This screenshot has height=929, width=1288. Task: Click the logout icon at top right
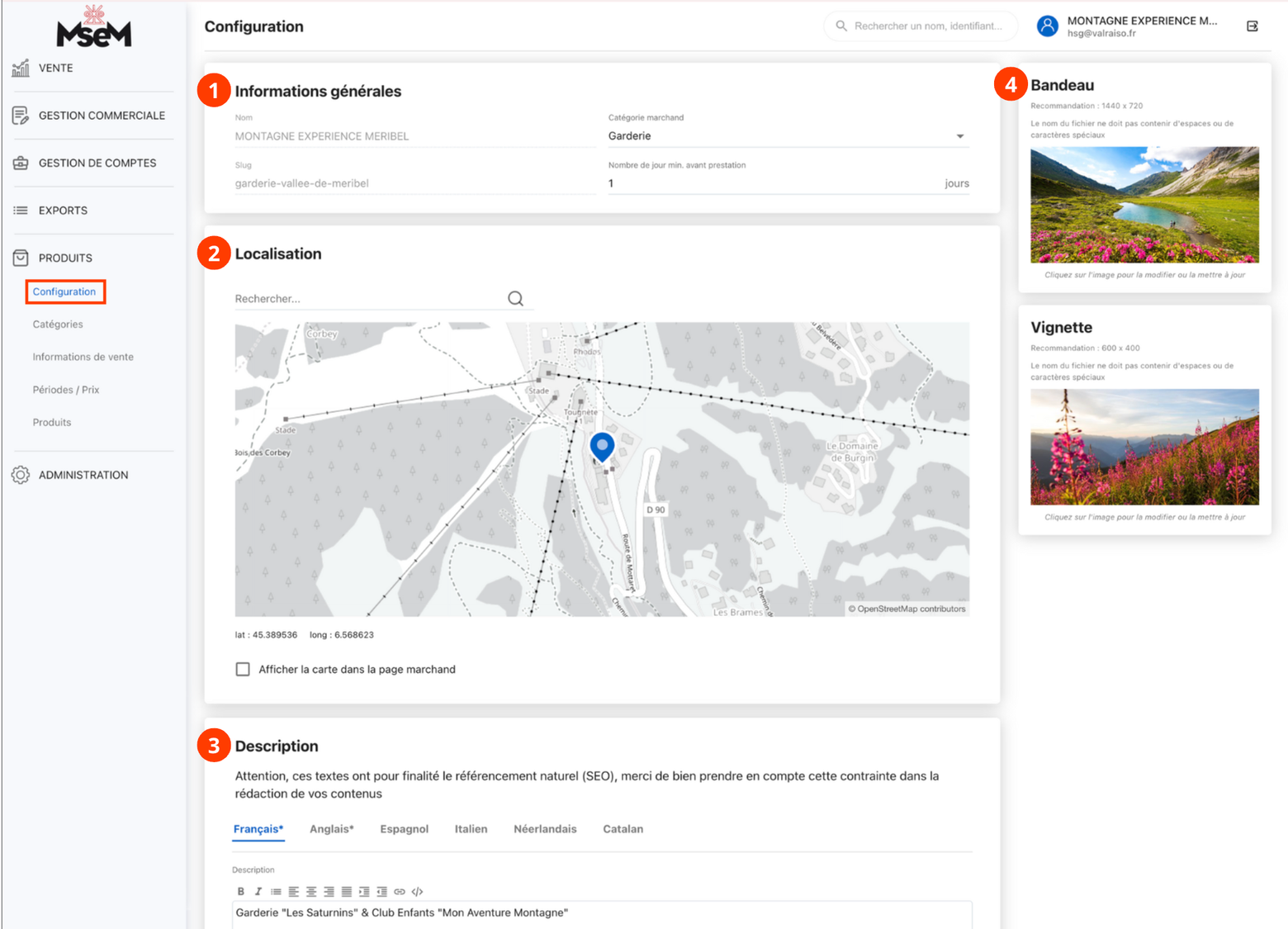[x=1252, y=26]
